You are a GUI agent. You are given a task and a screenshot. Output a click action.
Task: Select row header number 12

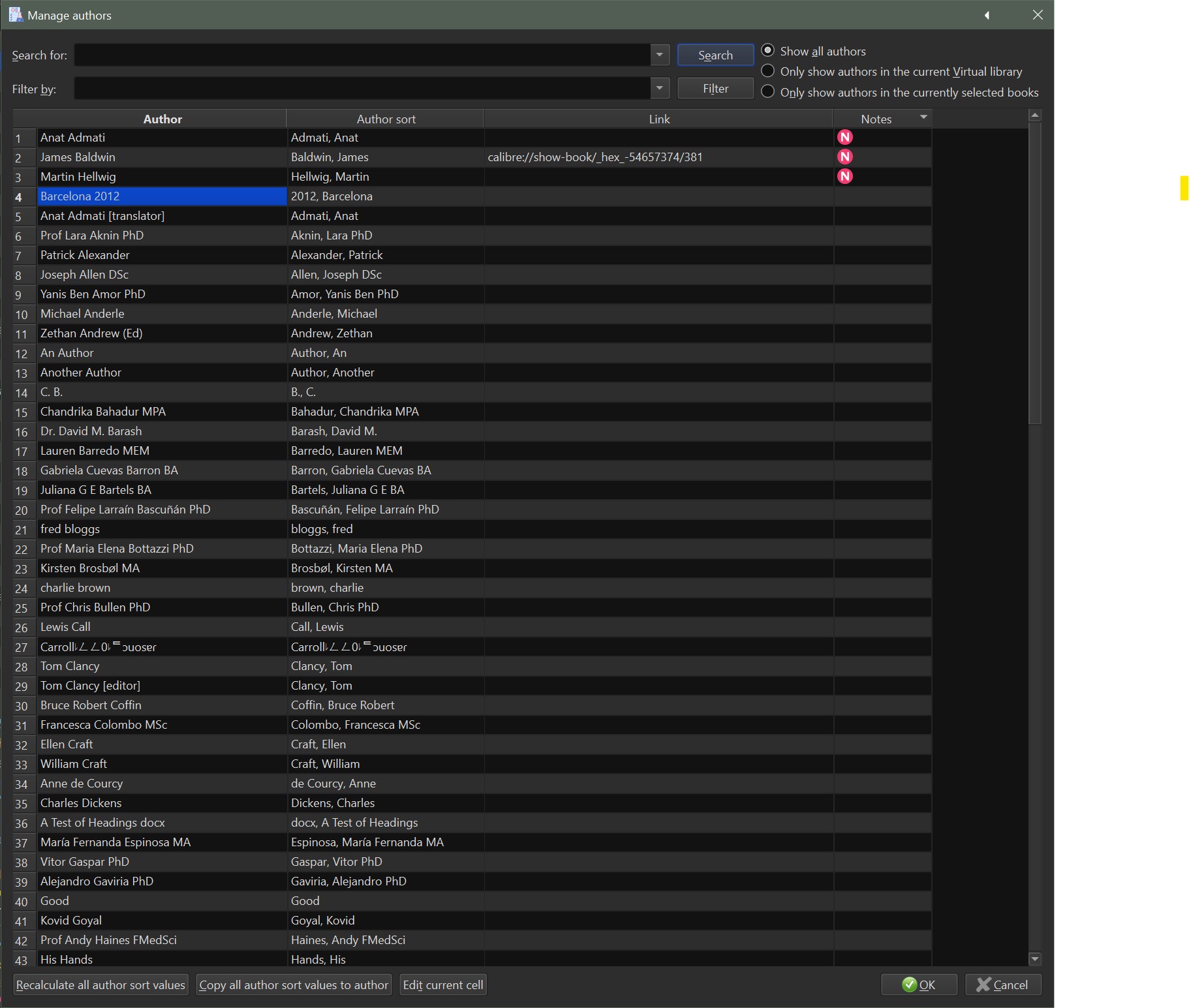25,353
